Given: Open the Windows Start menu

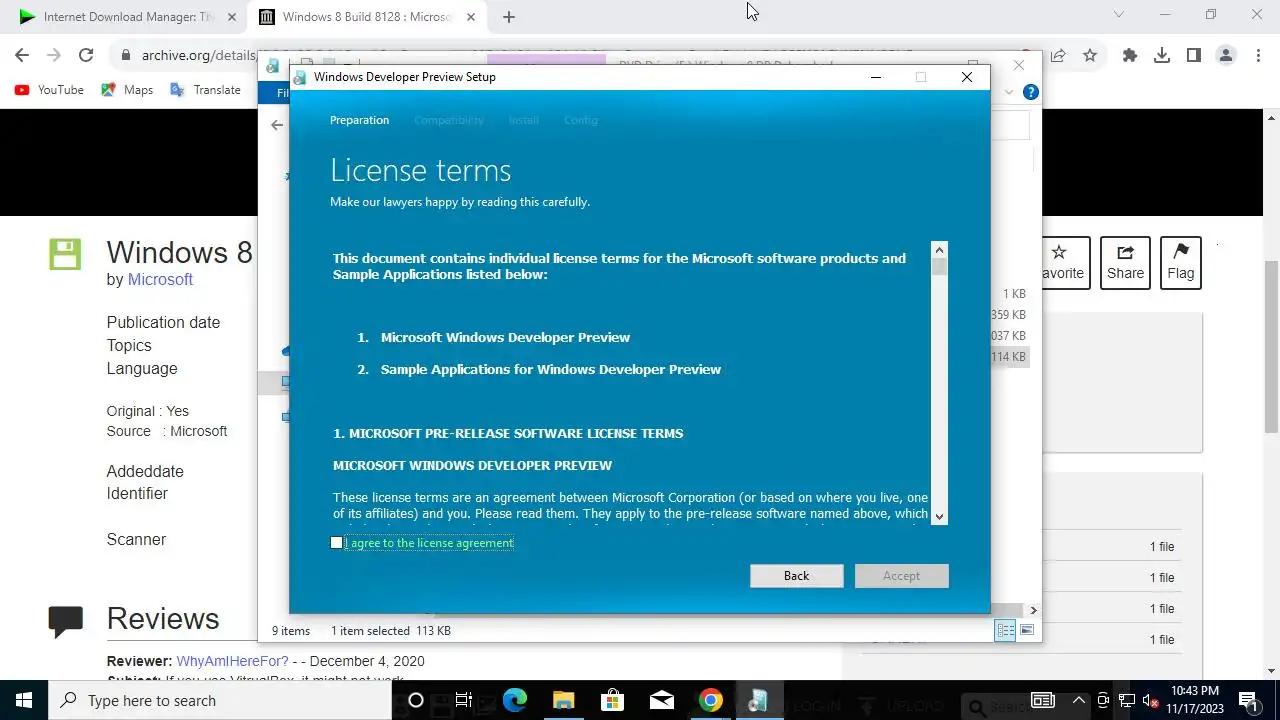Looking at the screenshot, I should (24, 700).
